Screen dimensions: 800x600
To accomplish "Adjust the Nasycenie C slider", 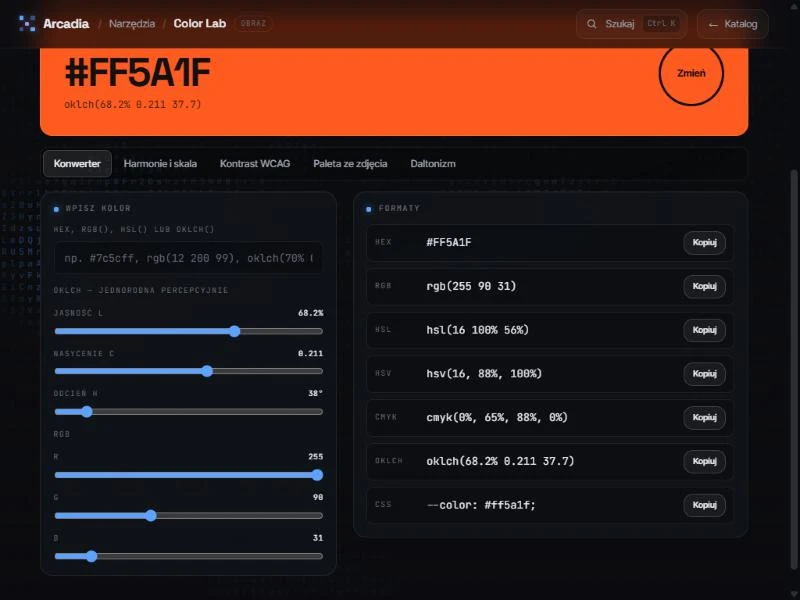I will point(188,371).
